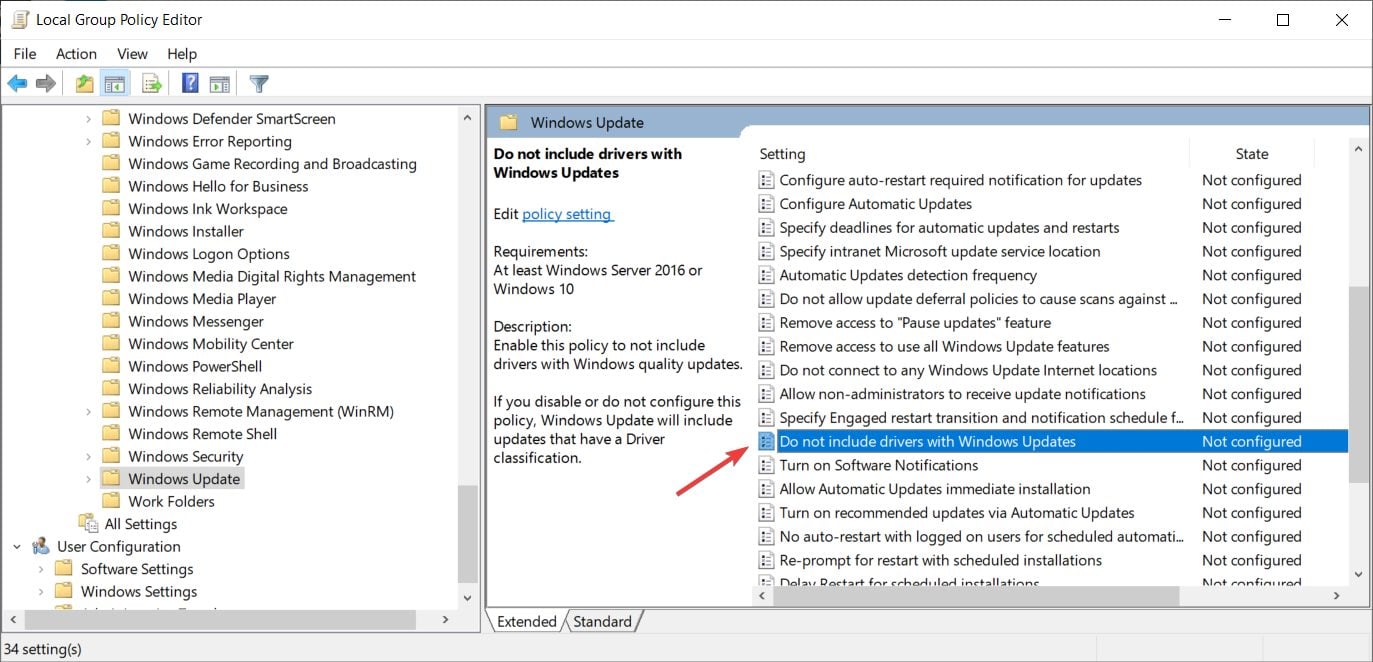1373x662 pixels.
Task: Open the Action menu
Action: [x=76, y=54]
